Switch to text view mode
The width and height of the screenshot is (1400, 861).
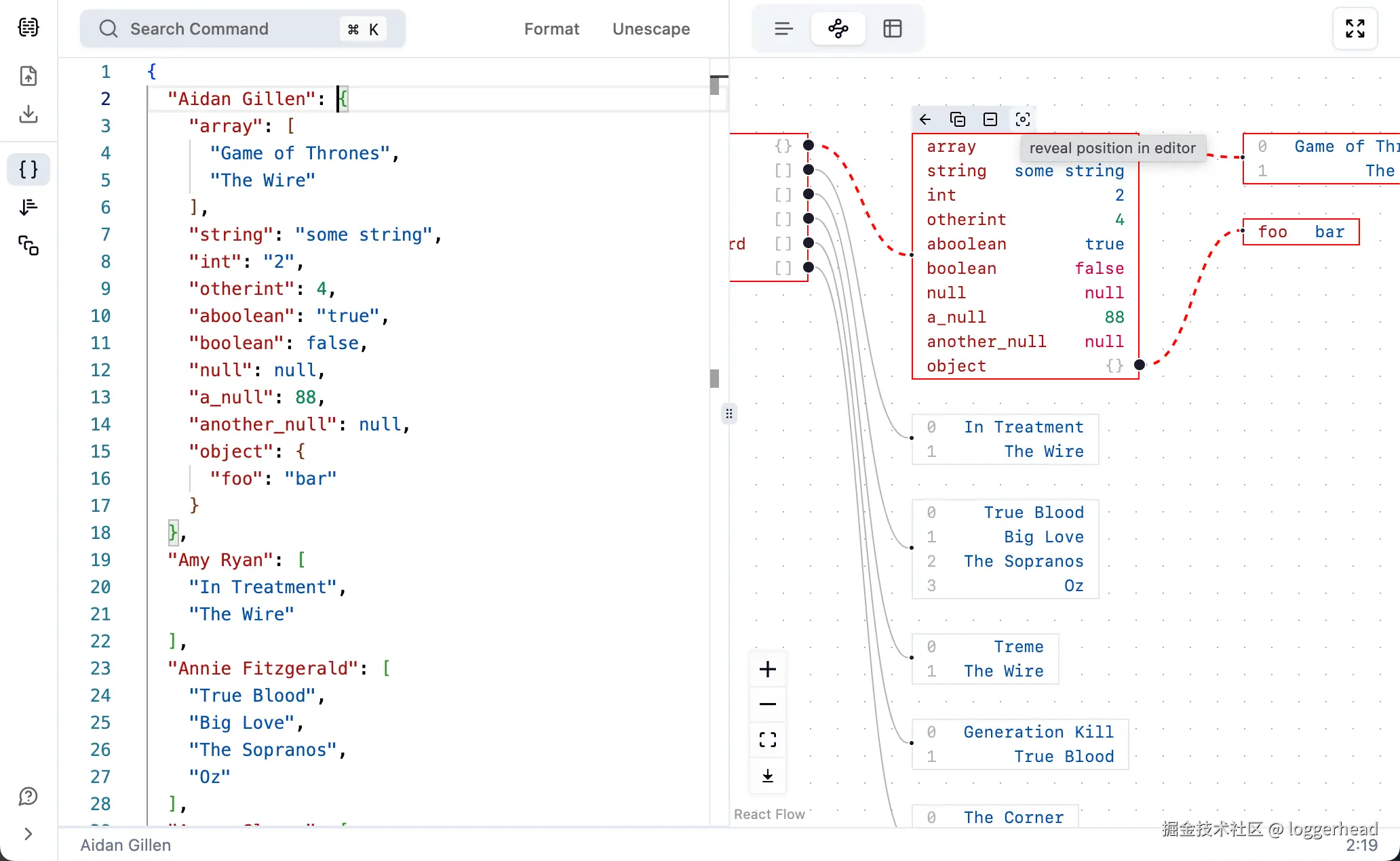(783, 28)
